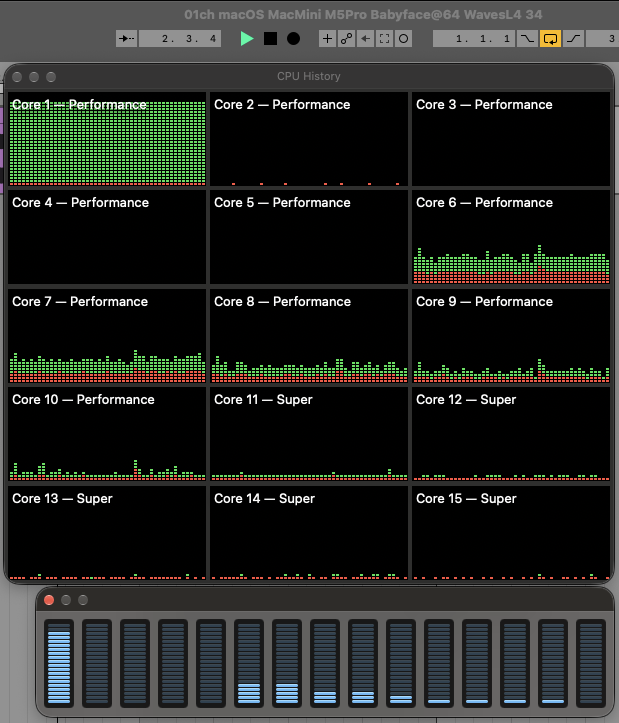Click the Core 10 — Performance label
This screenshot has width=619, height=723.
point(83,400)
